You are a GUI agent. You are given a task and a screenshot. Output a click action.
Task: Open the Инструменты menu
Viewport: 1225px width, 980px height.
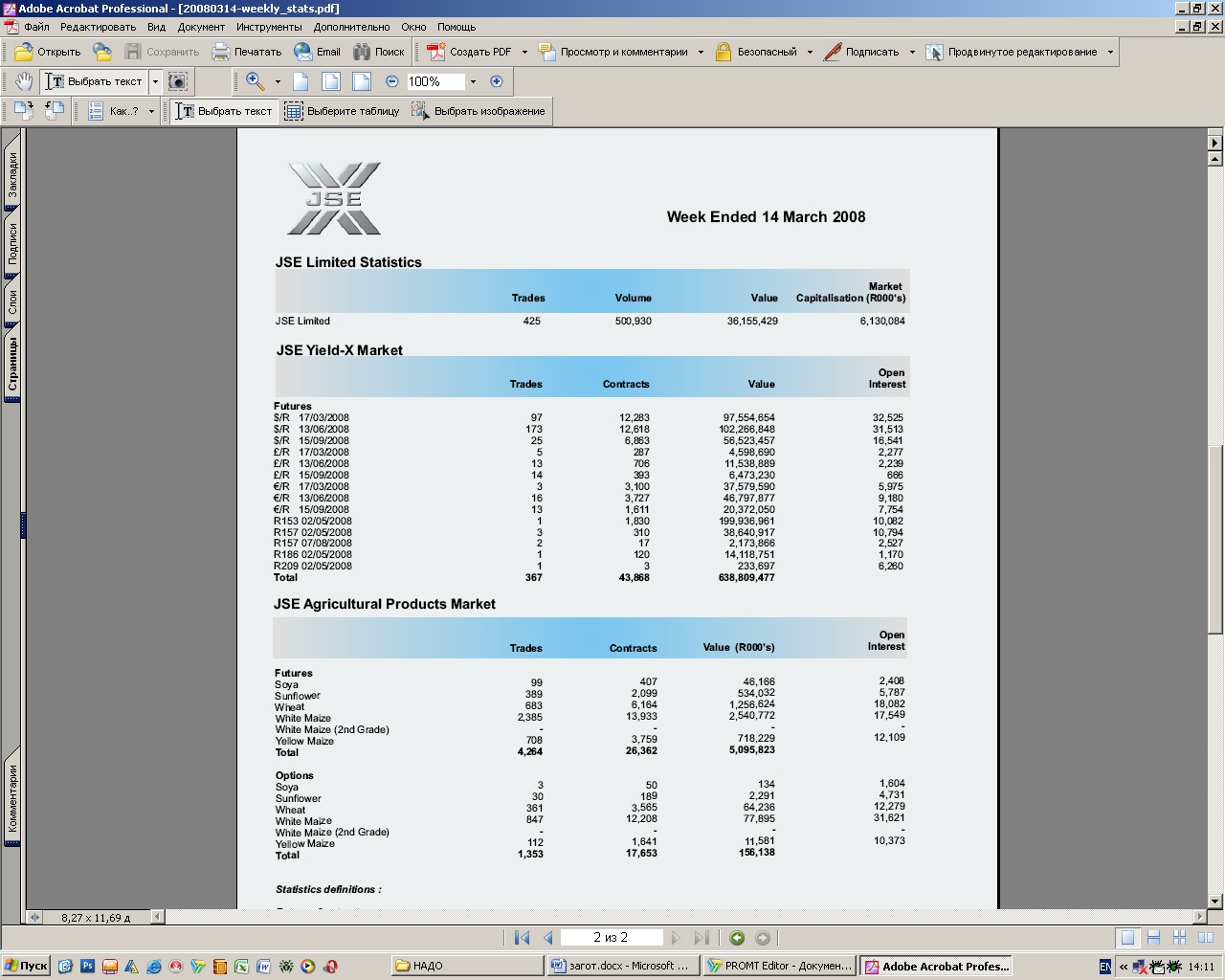click(269, 27)
